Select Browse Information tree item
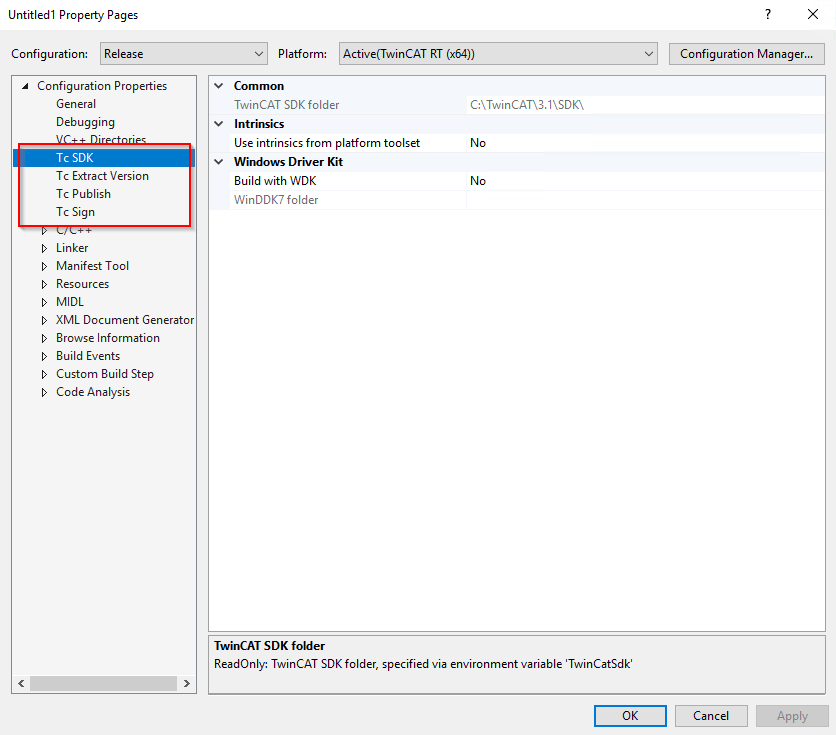Viewport: 836px width, 735px height. [x=108, y=338]
